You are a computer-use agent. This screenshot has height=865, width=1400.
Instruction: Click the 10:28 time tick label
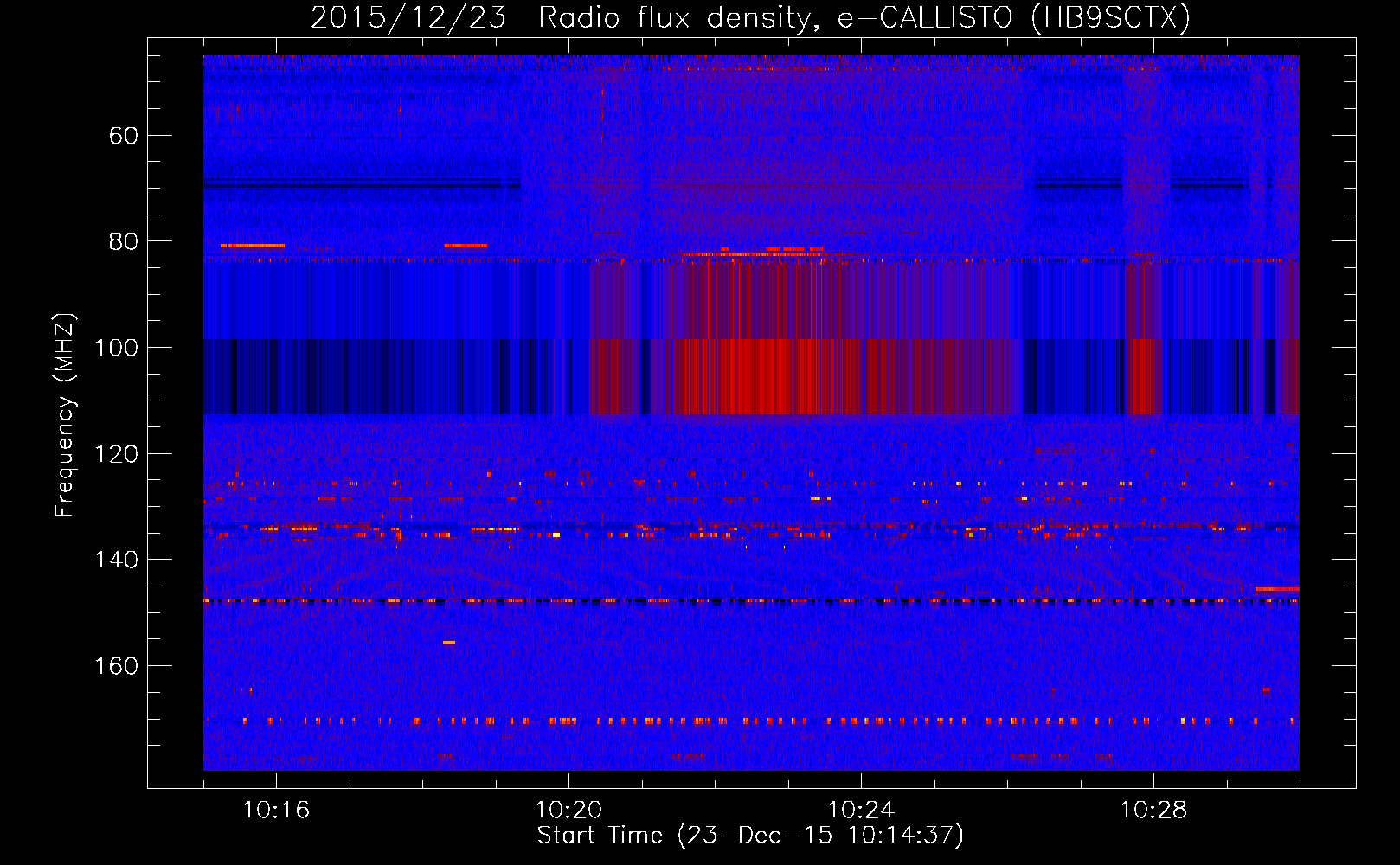click(1153, 811)
